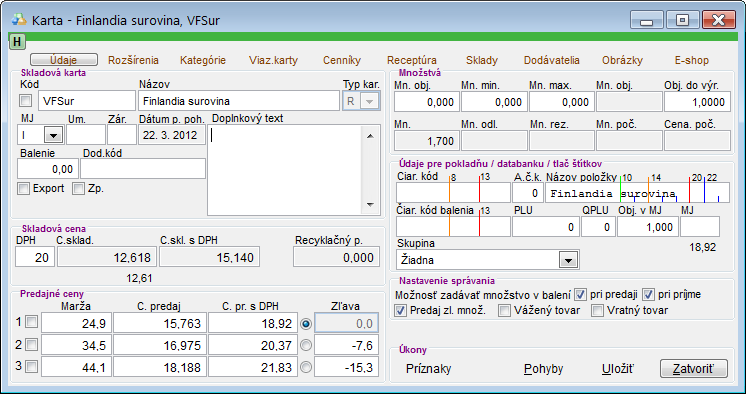Click the app icon in title bar

(19, 20)
